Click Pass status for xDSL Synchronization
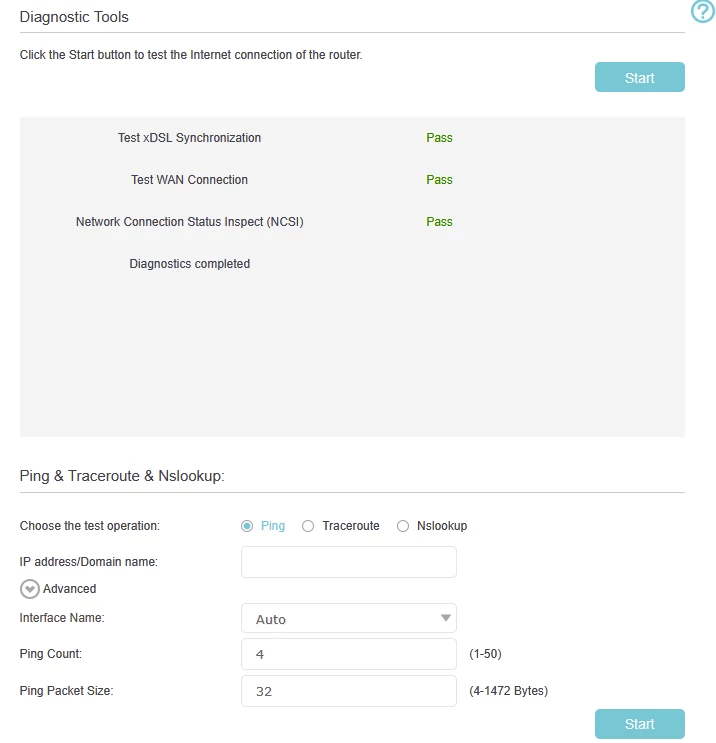Viewport: 716px width, 743px height. click(x=439, y=138)
